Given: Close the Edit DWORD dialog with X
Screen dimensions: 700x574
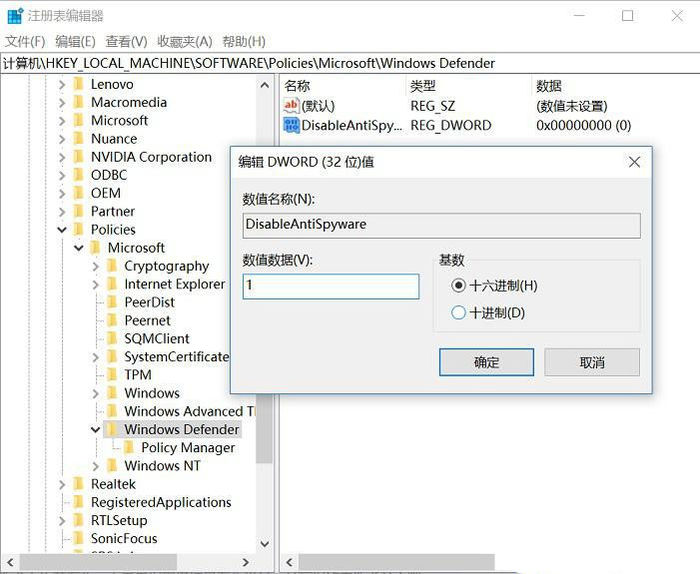Looking at the screenshot, I should coord(634,161).
